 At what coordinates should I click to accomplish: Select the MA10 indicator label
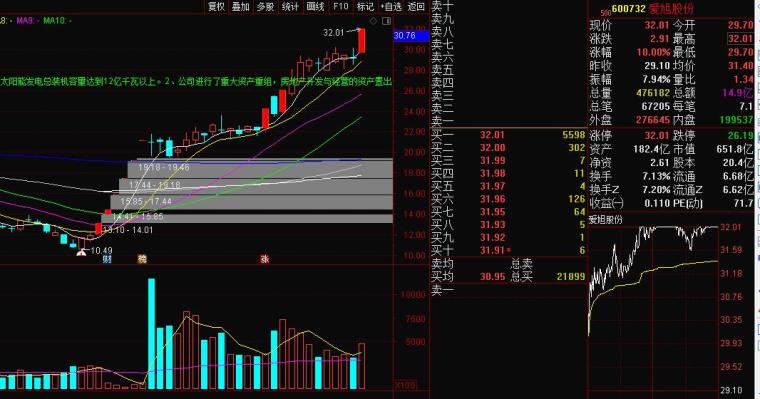pos(57,21)
